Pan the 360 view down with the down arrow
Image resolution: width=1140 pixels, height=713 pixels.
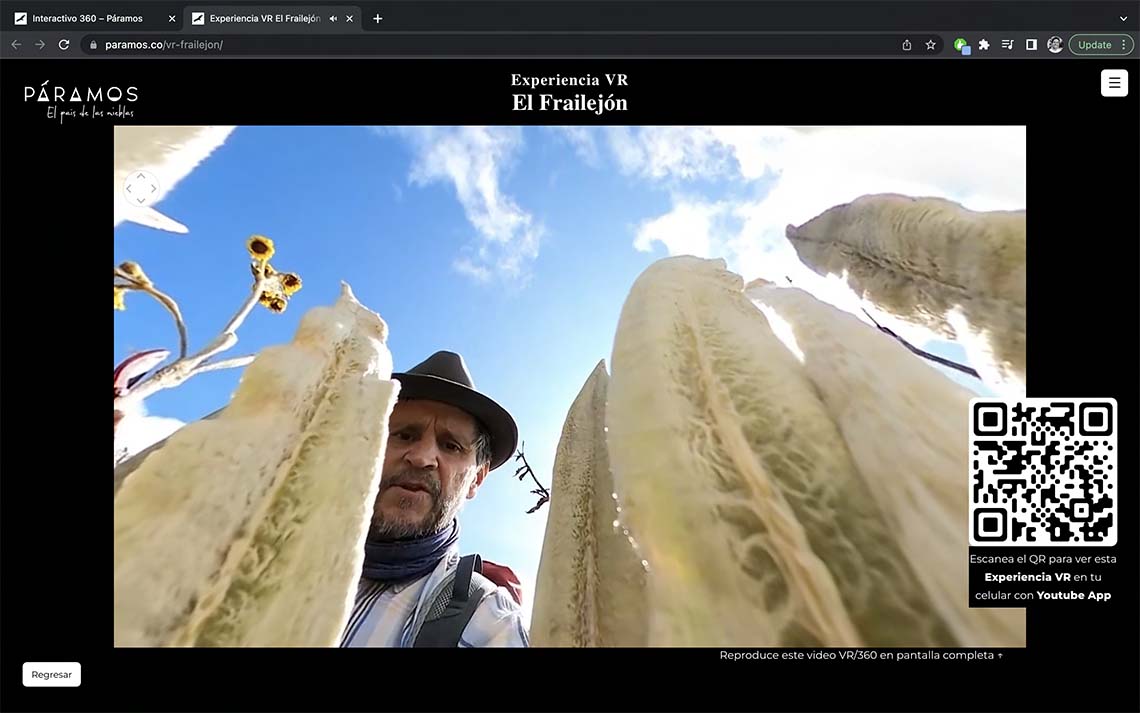[141, 201]
